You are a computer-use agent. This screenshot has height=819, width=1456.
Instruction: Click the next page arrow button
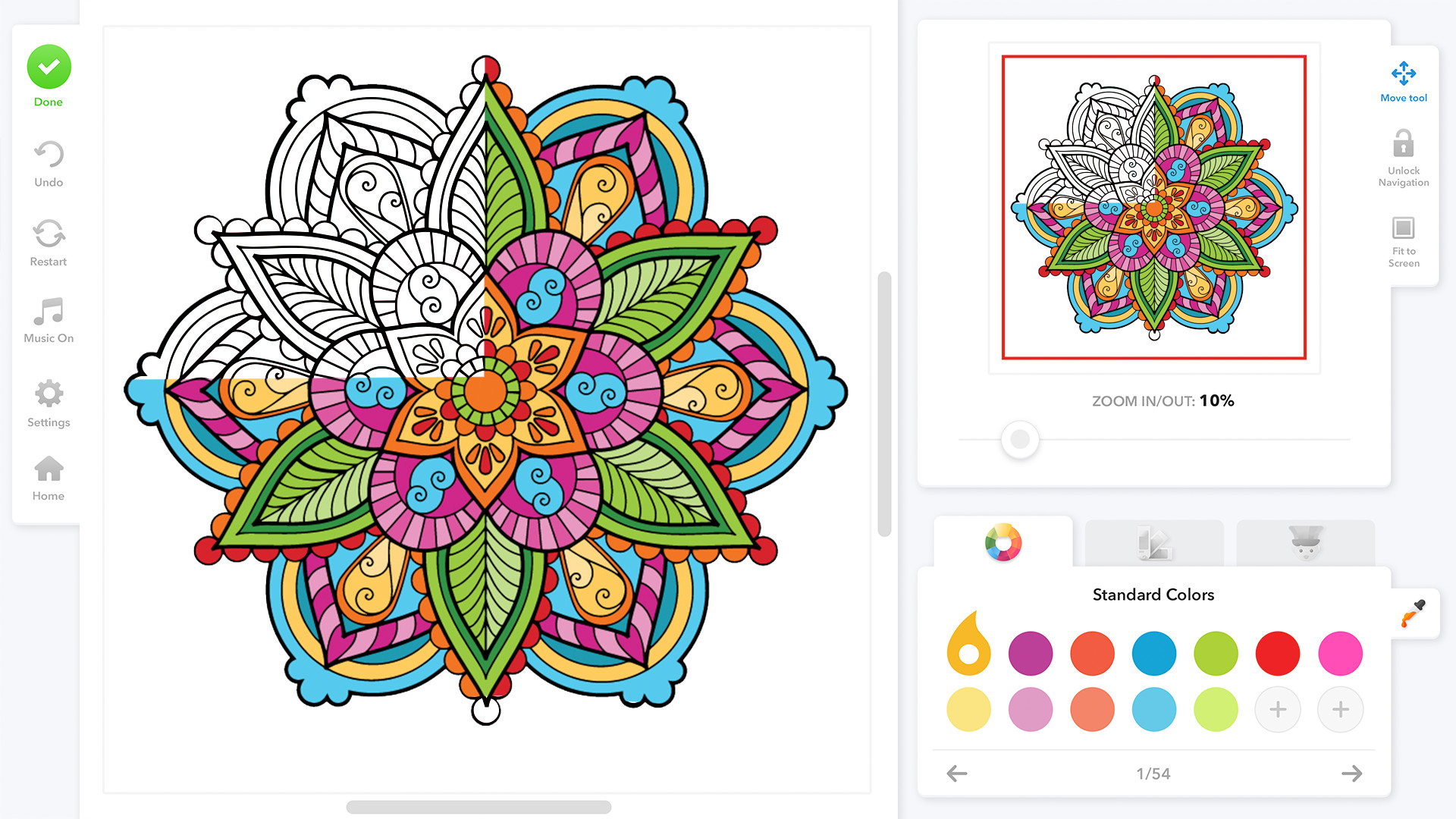point(1353,774)
